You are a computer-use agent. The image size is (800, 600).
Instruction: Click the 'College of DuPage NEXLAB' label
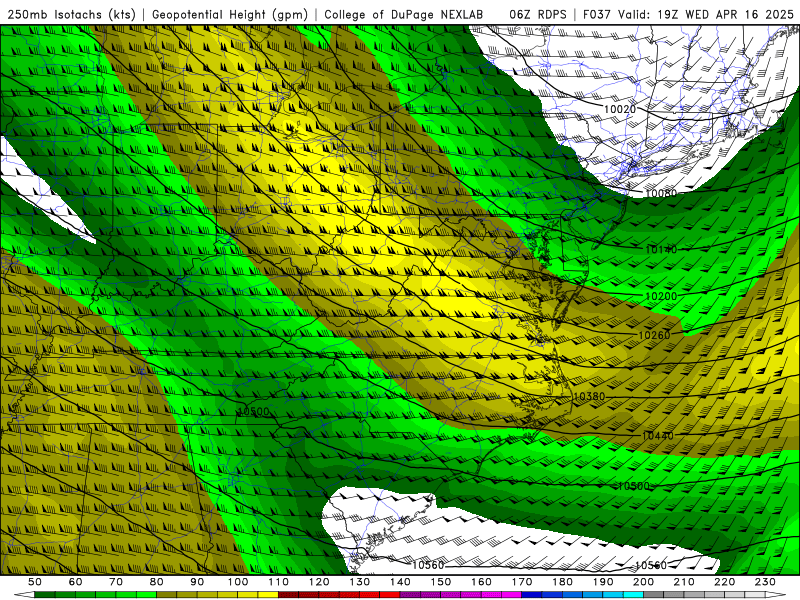tap(404, 14)
